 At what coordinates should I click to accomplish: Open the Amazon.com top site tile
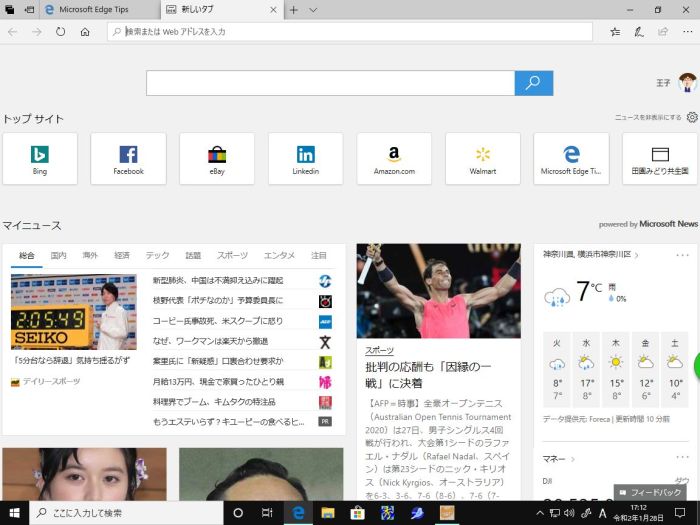tap(394, 159)
